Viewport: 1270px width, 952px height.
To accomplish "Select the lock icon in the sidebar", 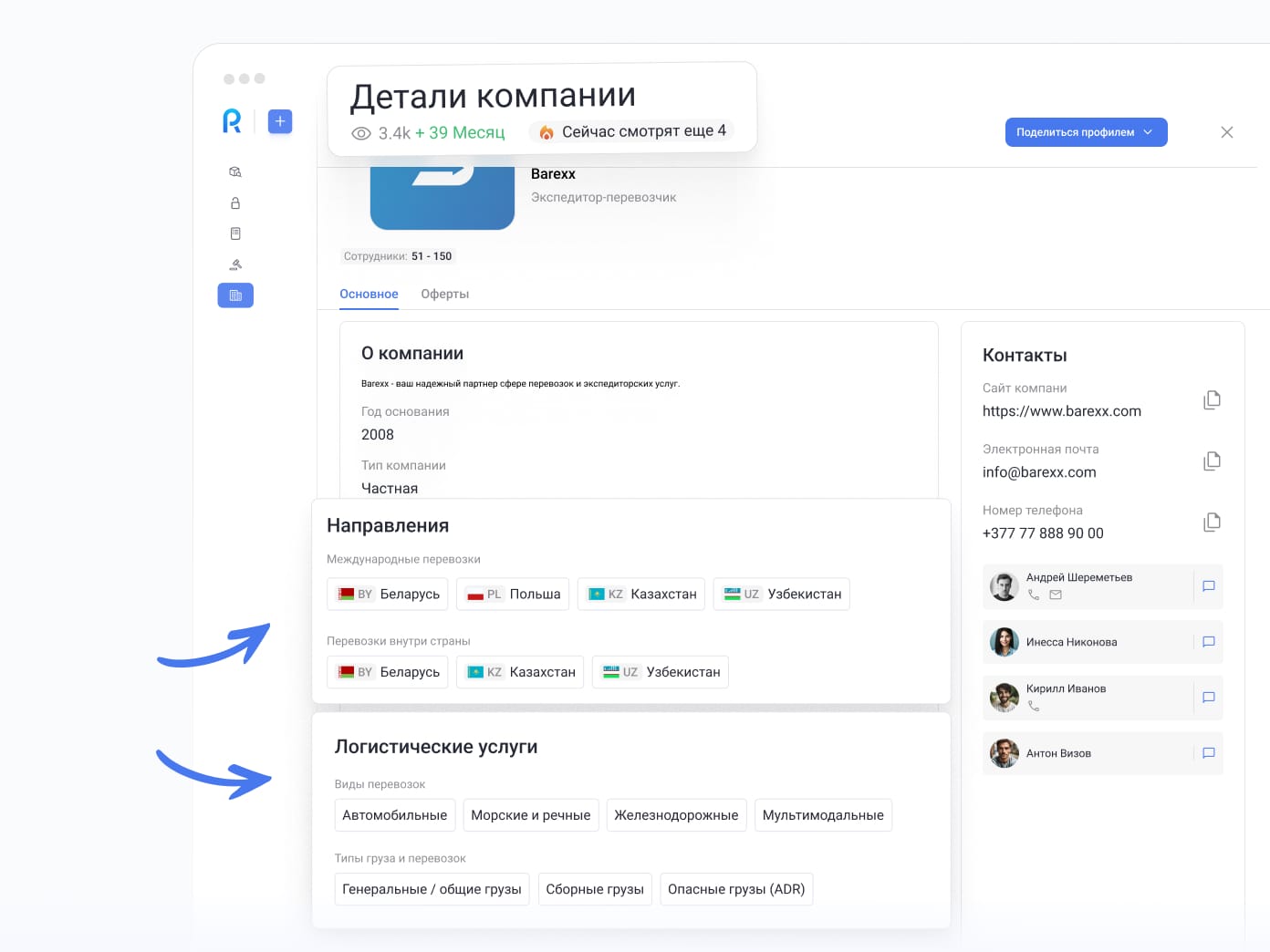I will [235, 202].
